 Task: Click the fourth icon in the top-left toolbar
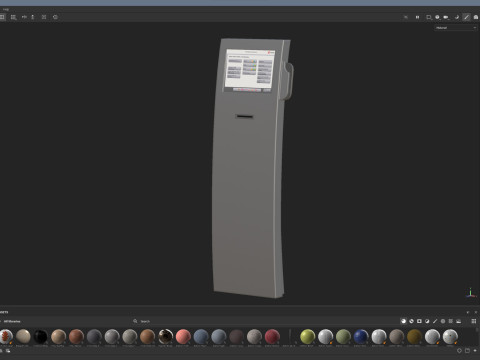point(33,17)
